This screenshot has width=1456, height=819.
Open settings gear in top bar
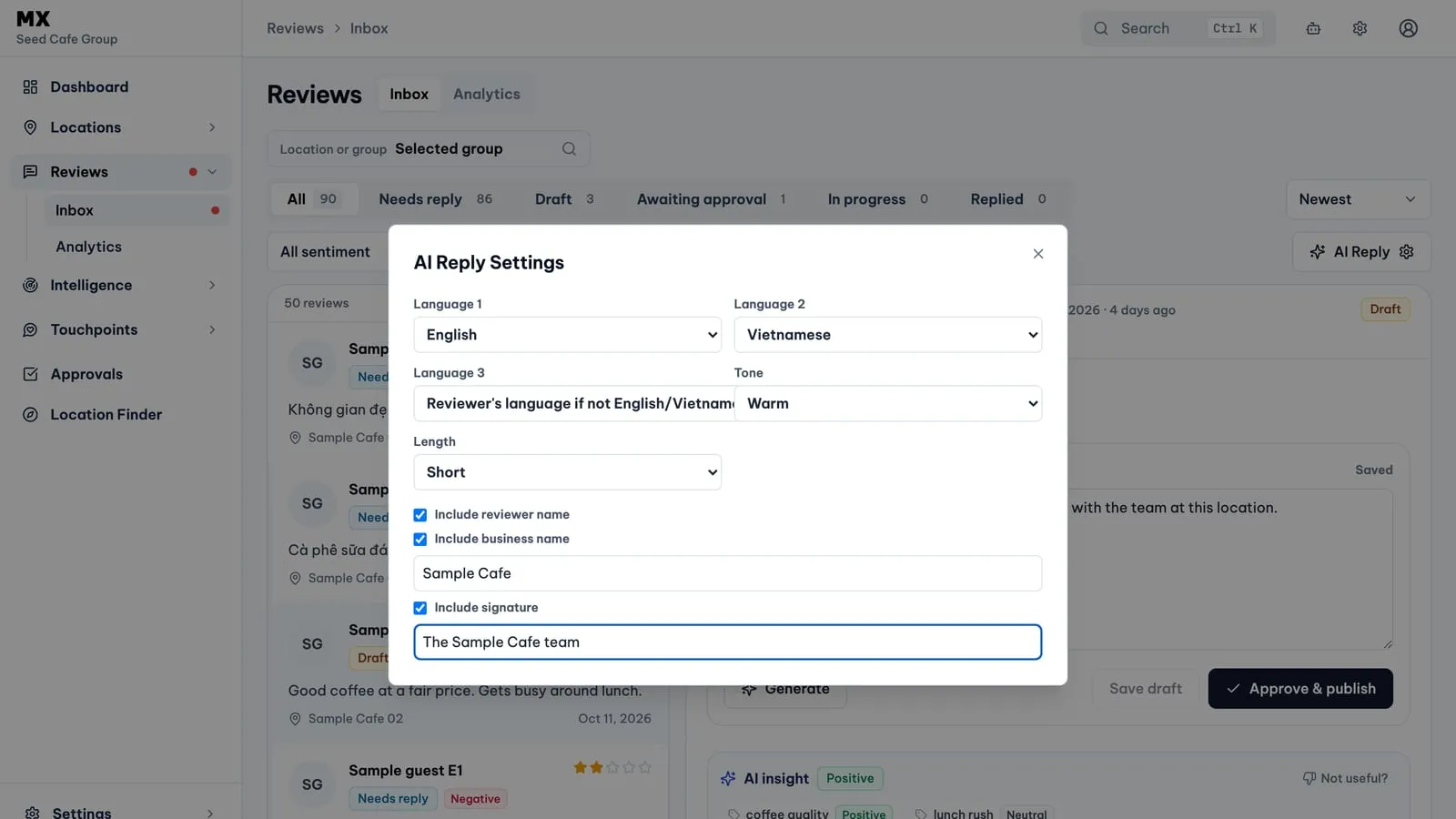click(1360, 28)
